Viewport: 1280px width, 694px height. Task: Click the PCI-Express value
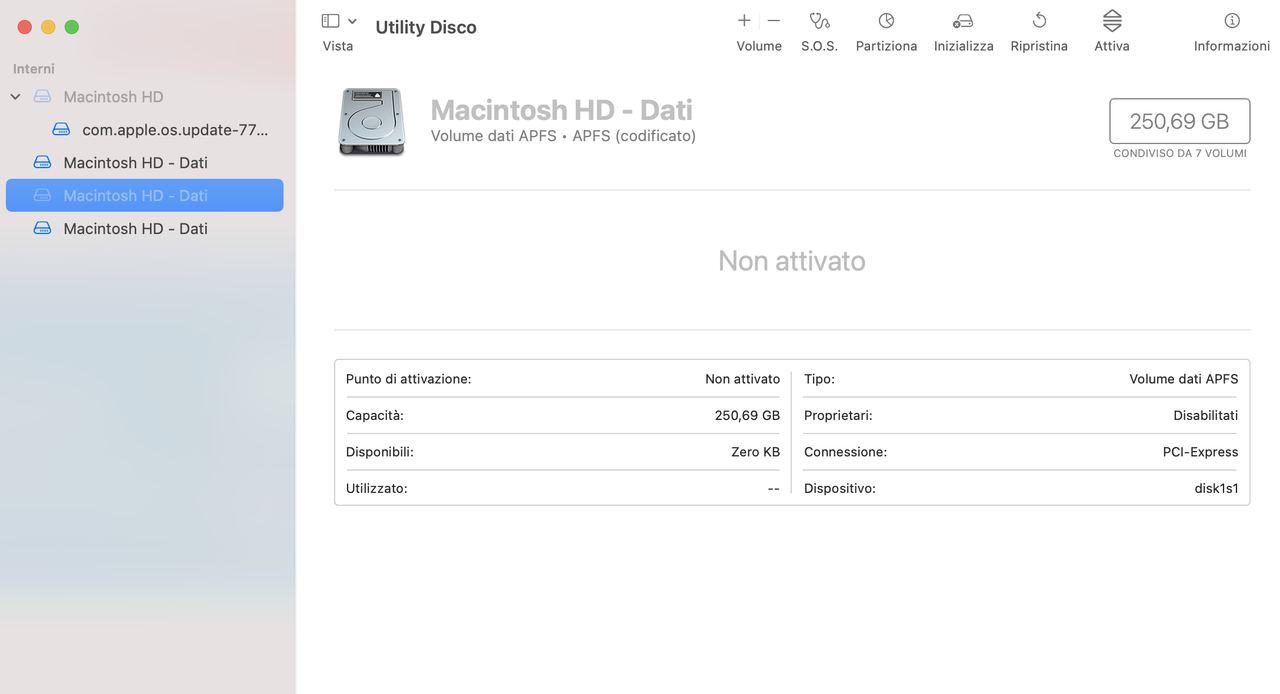pyautogui.click(x=1200, y=452)
